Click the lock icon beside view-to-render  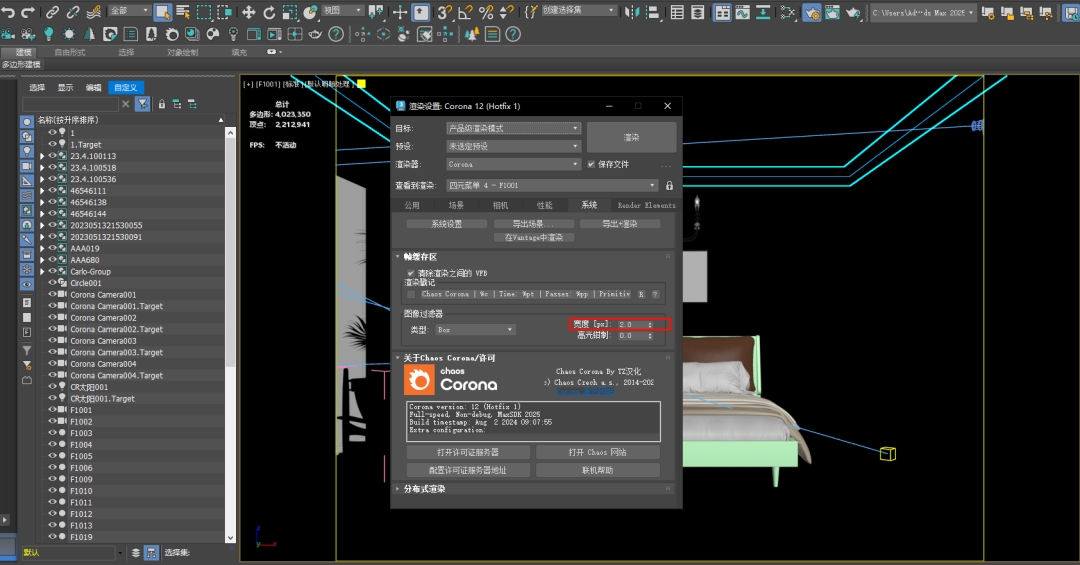(669, 185)
